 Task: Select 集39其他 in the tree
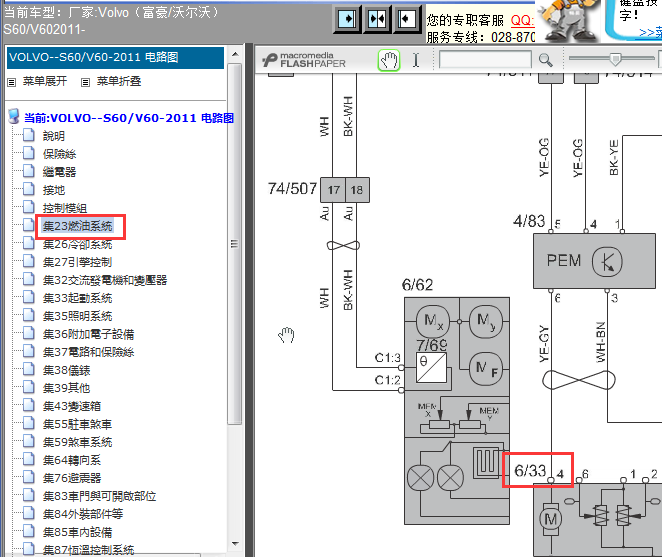pyautogui.click(x=66, y=388)
